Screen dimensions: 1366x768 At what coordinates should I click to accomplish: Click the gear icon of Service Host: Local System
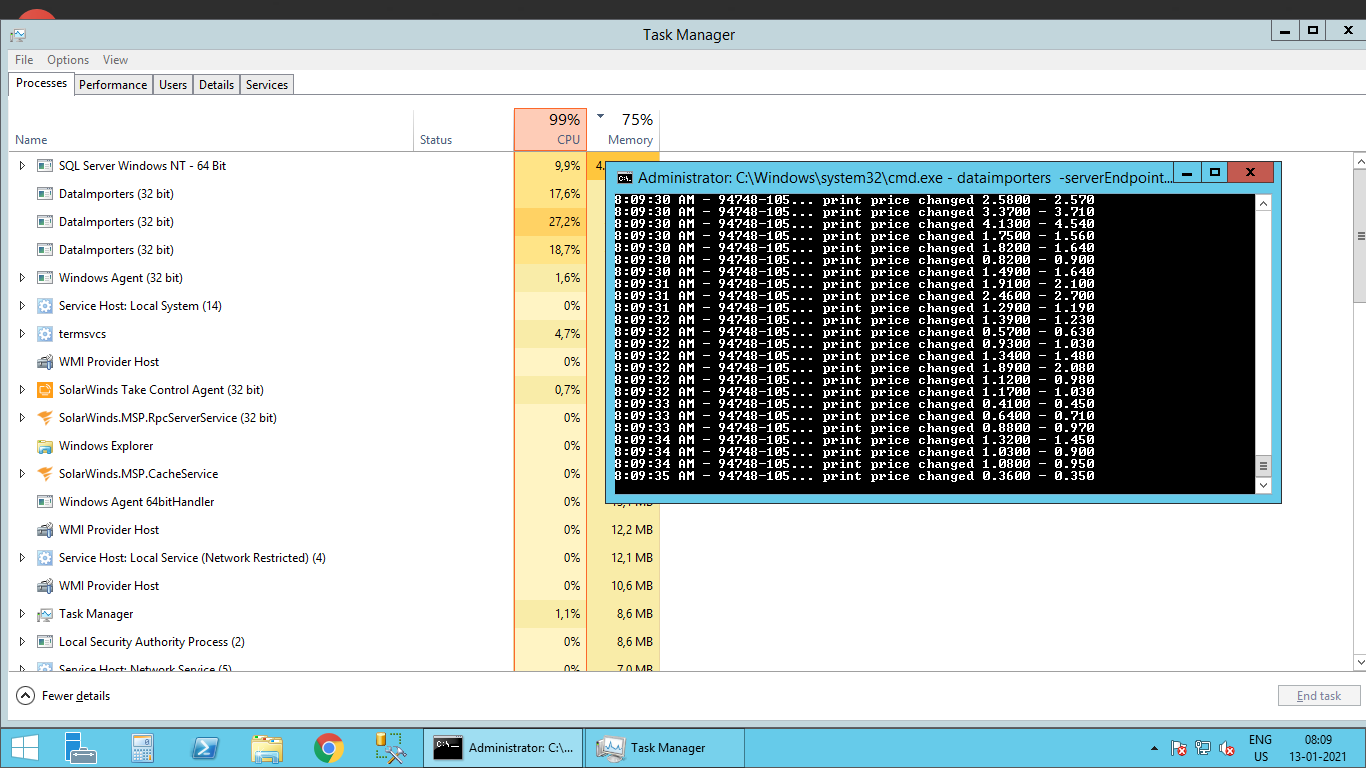pos(44,306)
